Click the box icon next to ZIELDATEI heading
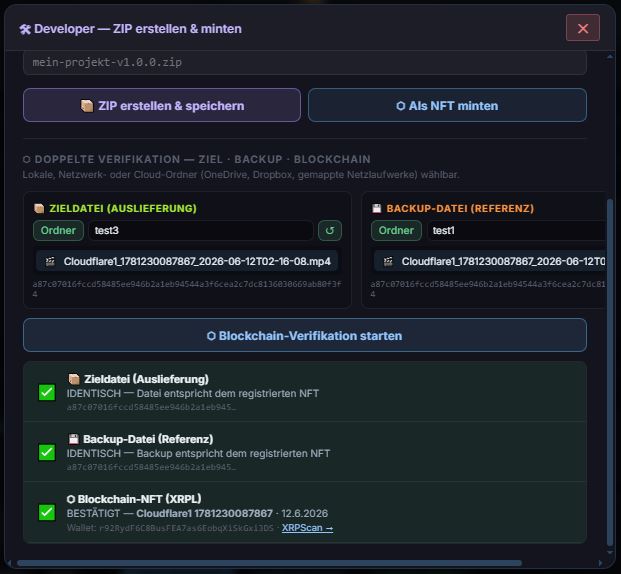 (x=39, y=208)
